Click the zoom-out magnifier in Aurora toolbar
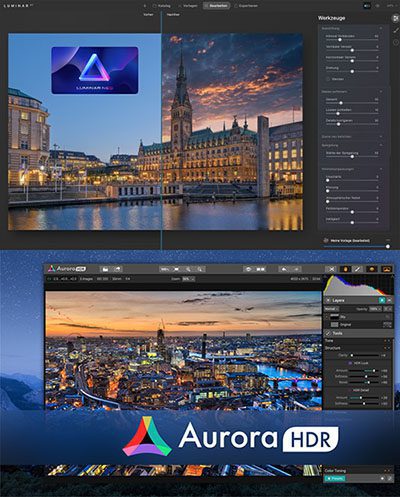Image resolution: width=400 pixels, height=497 pixels. (188, 269)
